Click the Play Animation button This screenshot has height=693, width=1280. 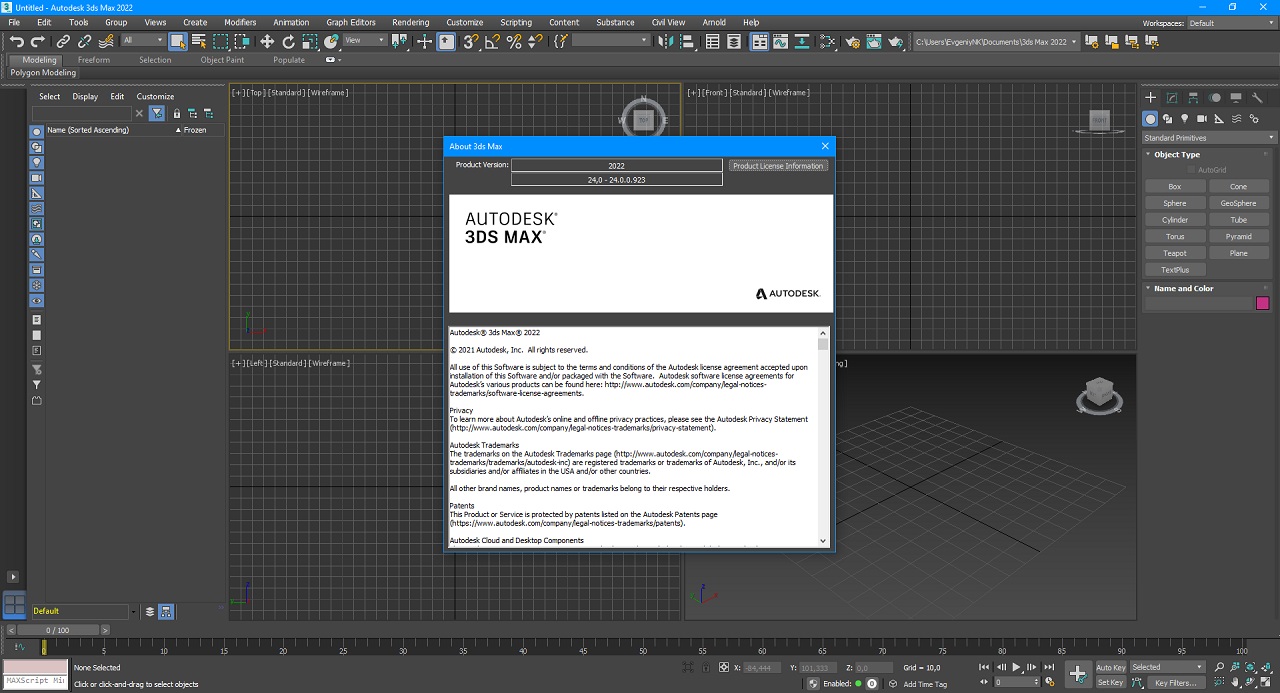click(1017, 667)
